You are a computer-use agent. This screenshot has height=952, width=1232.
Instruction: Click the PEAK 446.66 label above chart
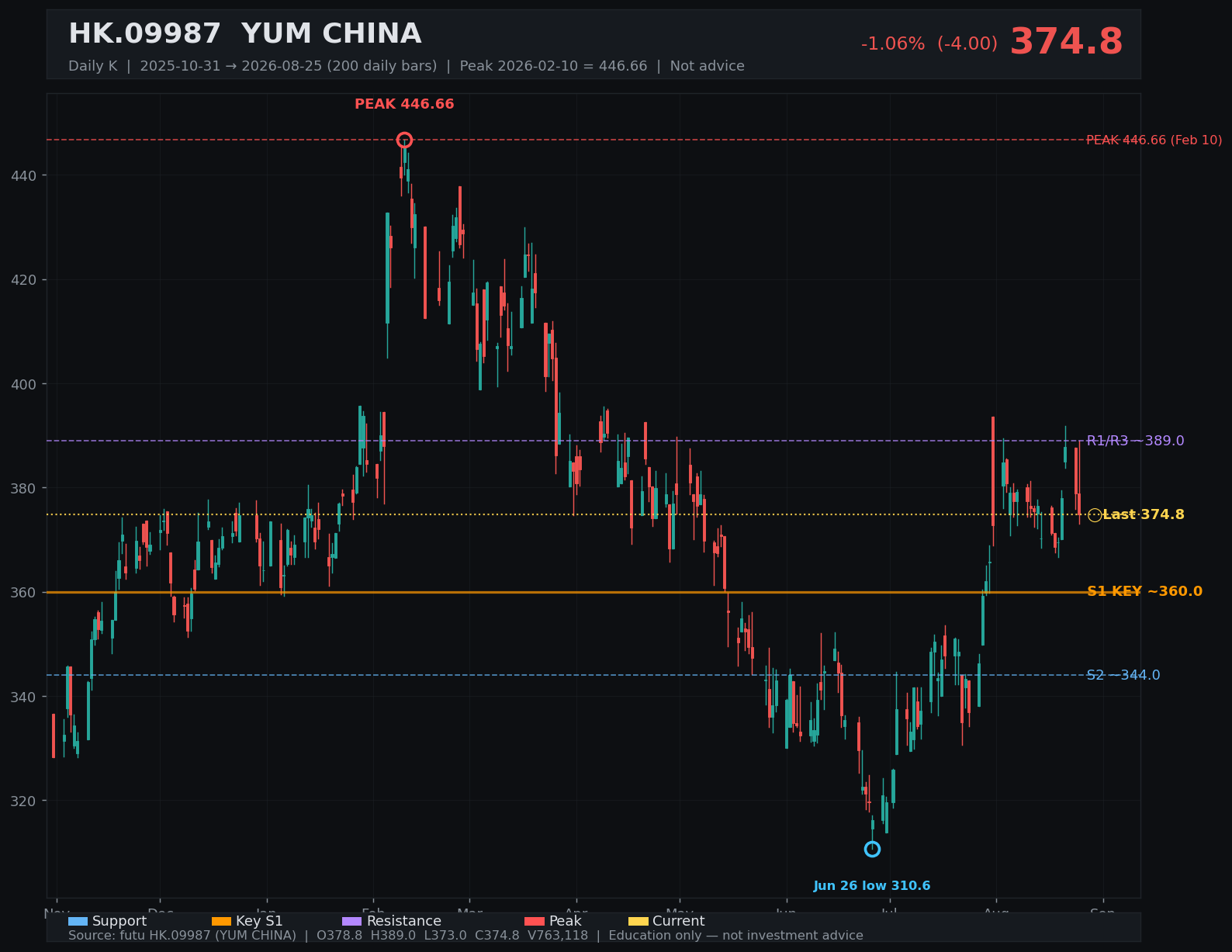point(404,104)
